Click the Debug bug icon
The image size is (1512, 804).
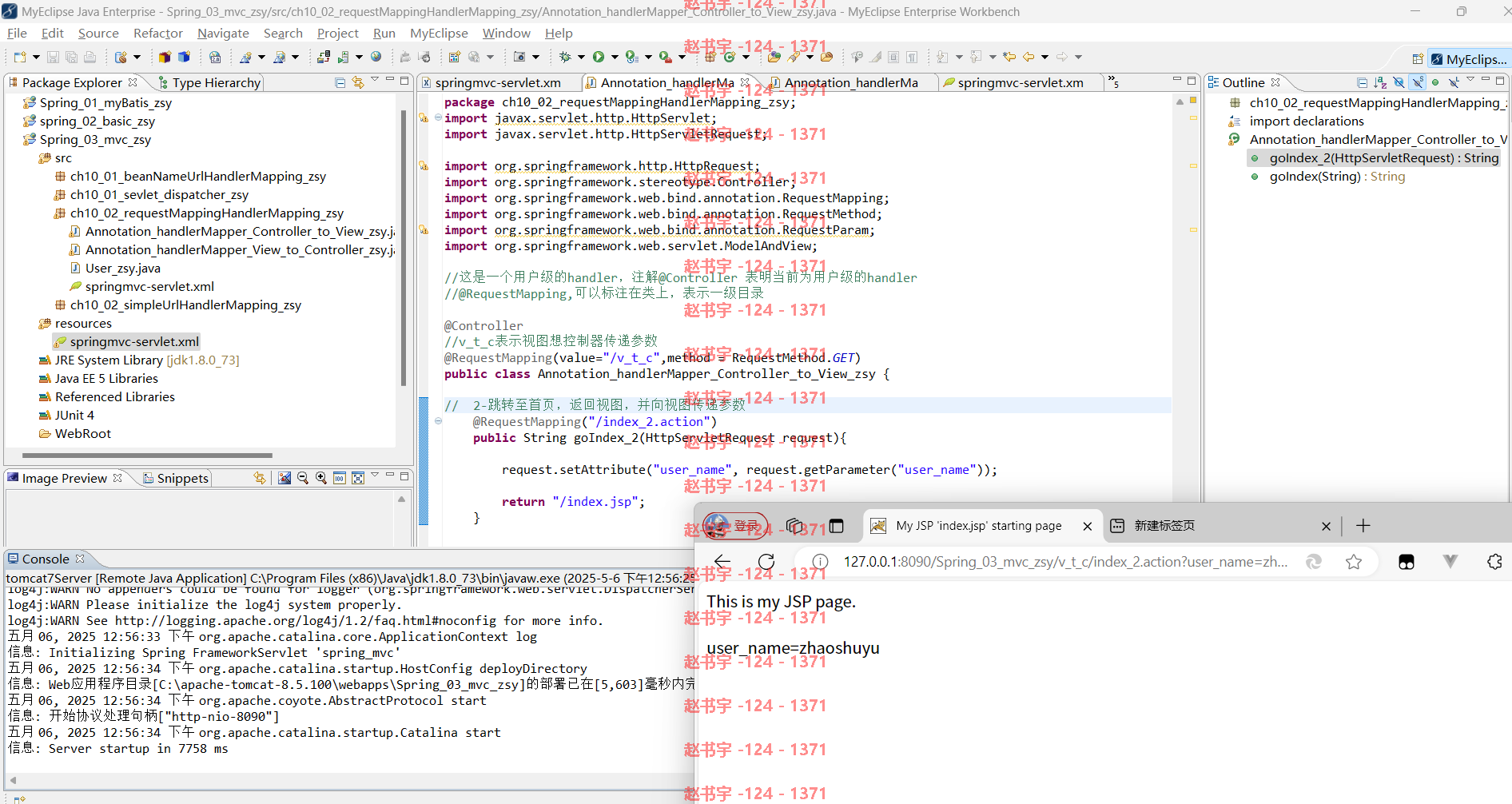coord(565,57)
